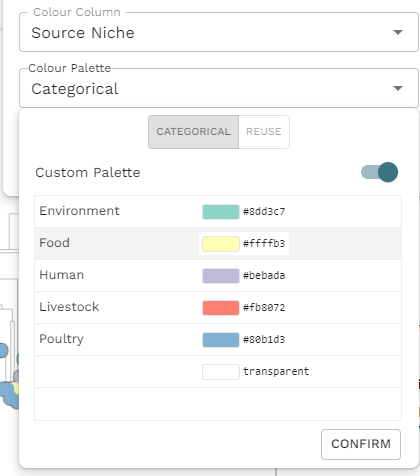
Task: Pick the Environment colour swatch
Action: [x=221, y=212]
